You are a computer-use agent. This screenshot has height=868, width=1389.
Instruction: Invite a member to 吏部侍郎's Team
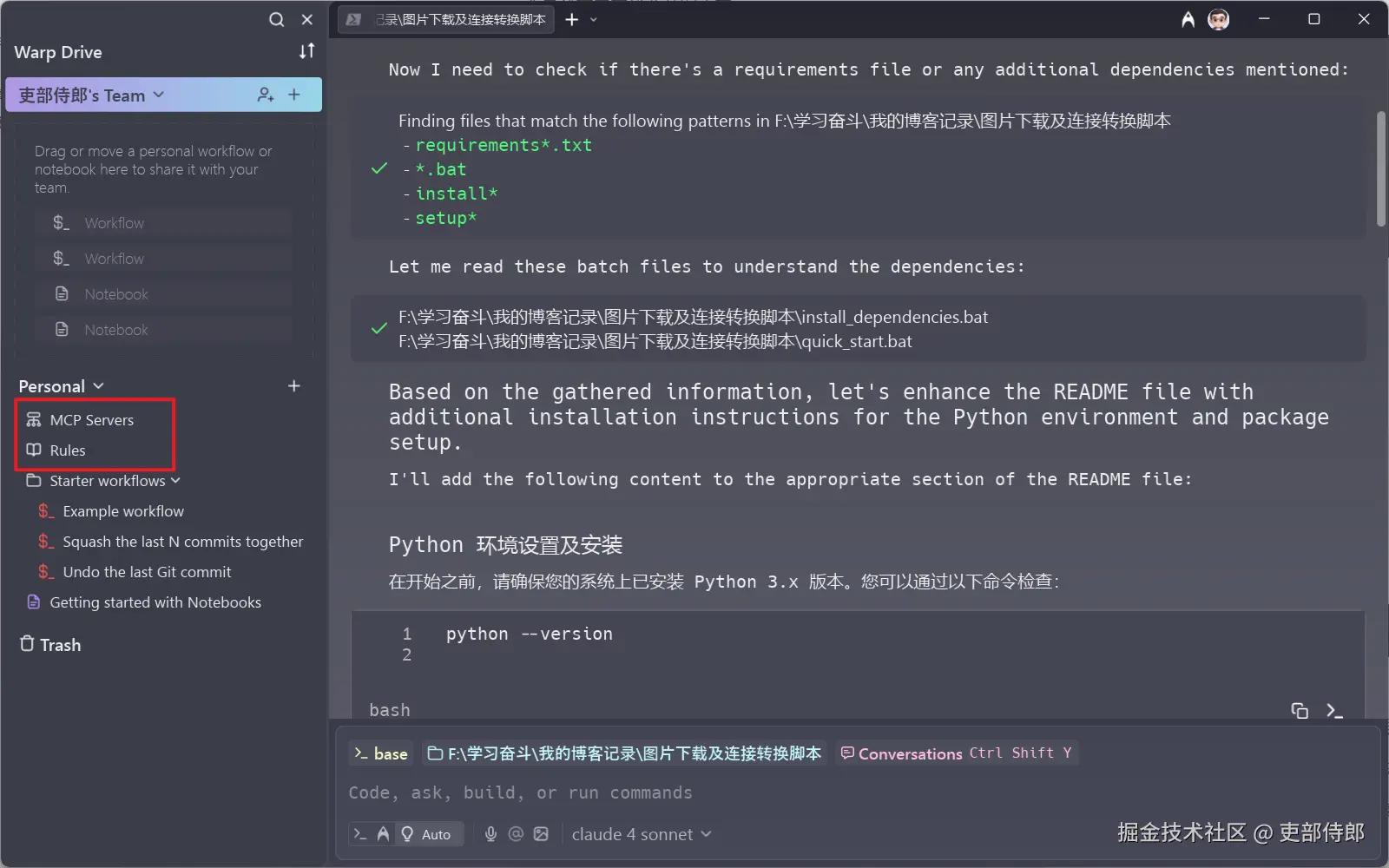coord(266,95)
